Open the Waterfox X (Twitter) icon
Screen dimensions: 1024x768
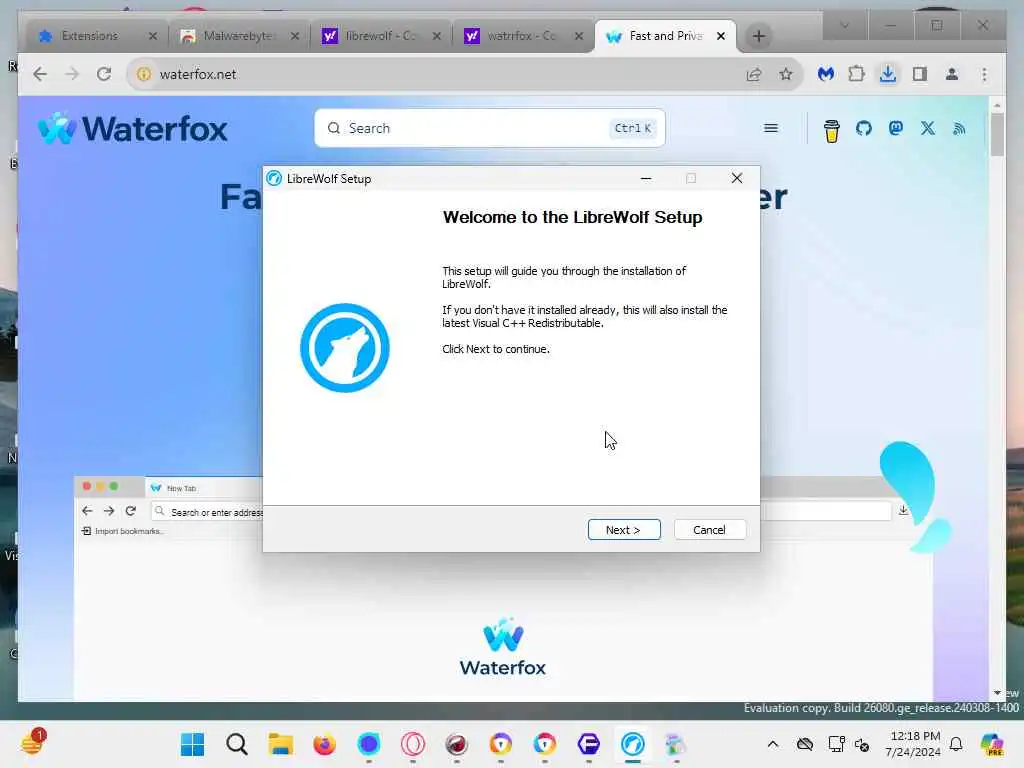(x=927, y=129)
